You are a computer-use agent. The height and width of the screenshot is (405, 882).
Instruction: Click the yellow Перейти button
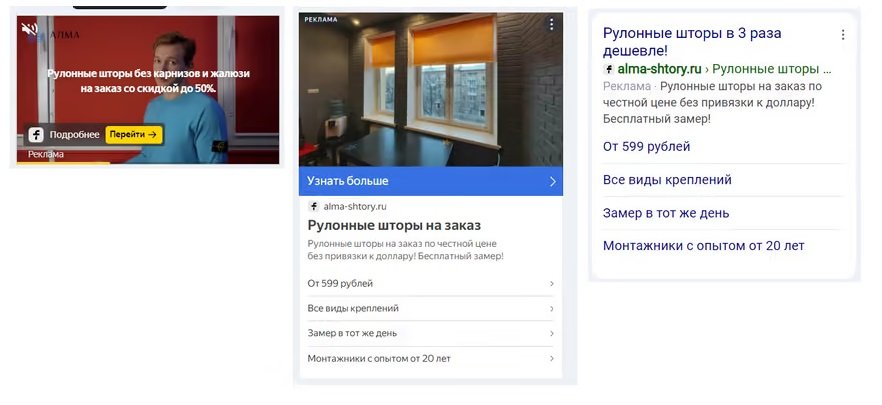tap(133, 134)
